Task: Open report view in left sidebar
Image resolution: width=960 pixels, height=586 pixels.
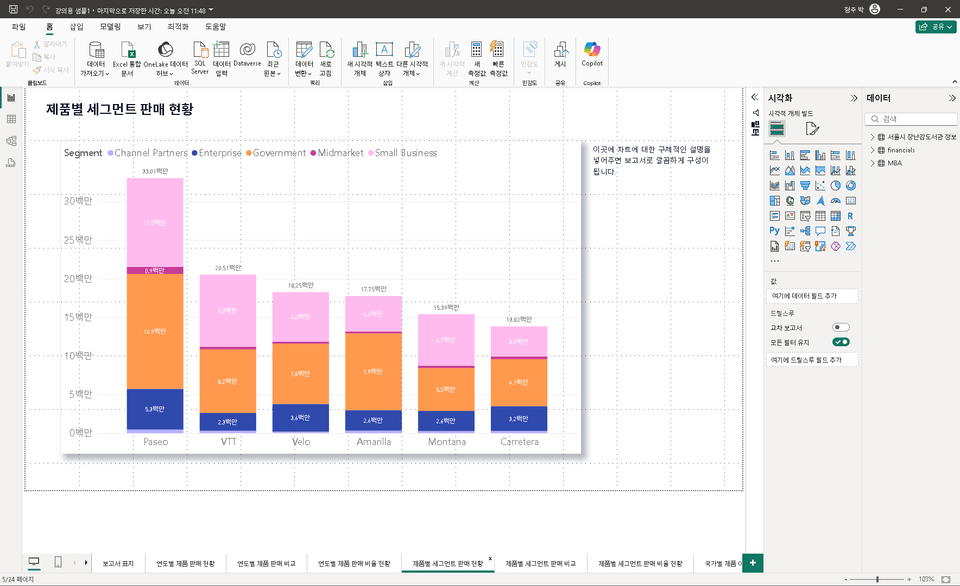Action: pyautogui.click(x=11, y=98)
